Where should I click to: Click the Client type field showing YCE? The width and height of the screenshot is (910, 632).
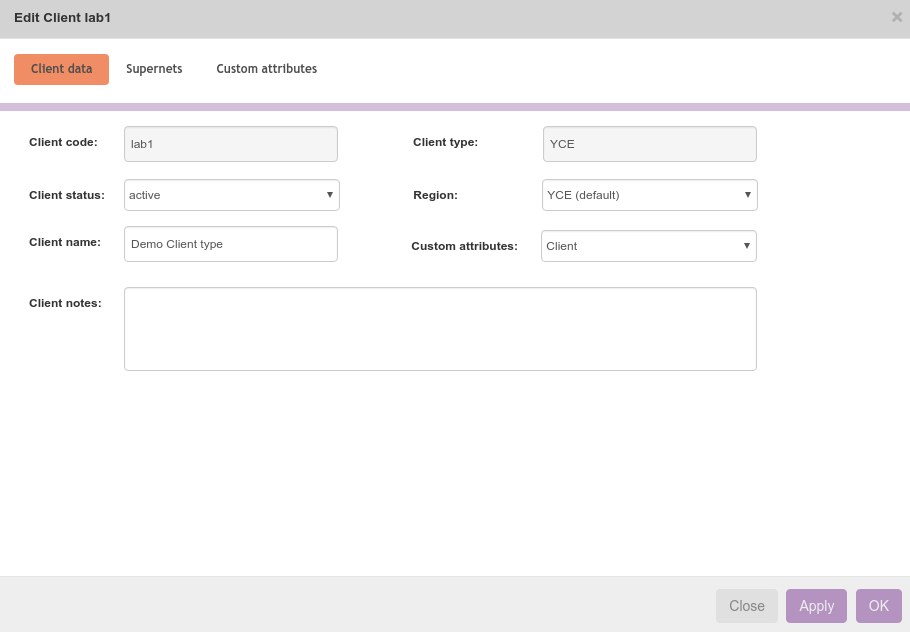(649, 144)
